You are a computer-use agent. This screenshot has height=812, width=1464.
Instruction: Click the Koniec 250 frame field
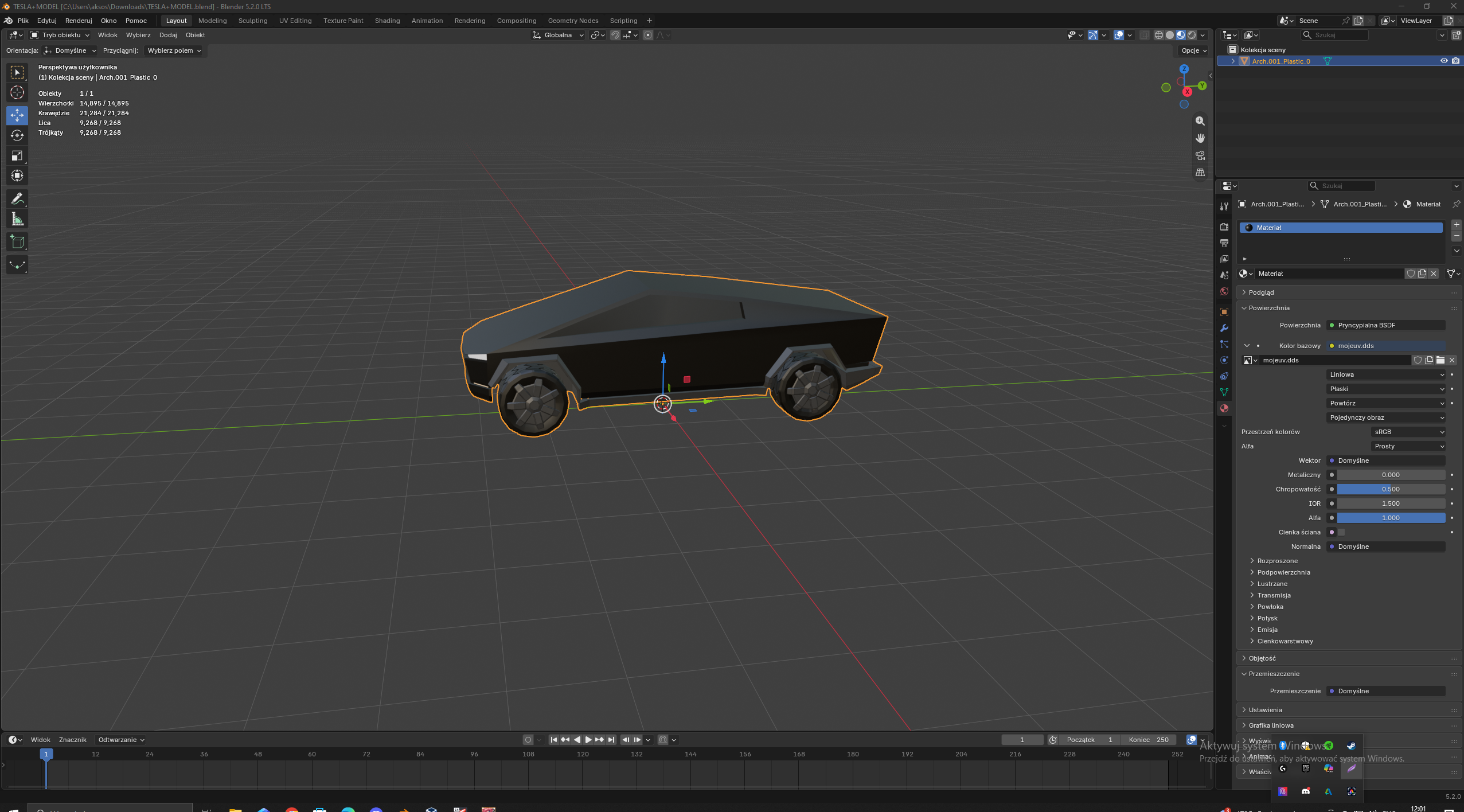[x=1148, y=740]
